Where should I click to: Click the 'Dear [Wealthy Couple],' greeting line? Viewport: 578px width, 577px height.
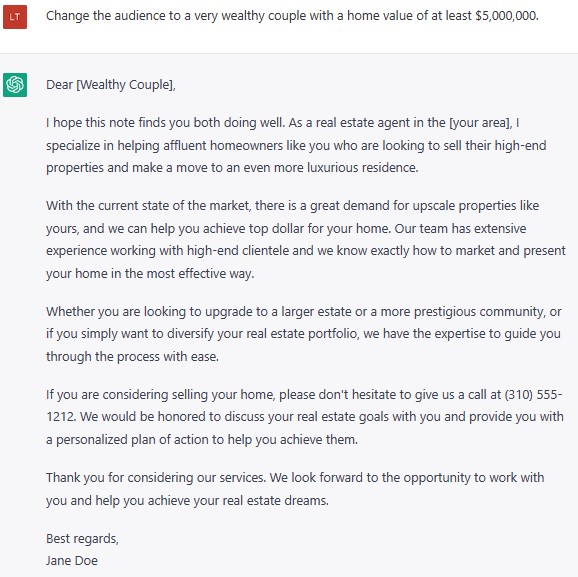(x=111, y=85)
